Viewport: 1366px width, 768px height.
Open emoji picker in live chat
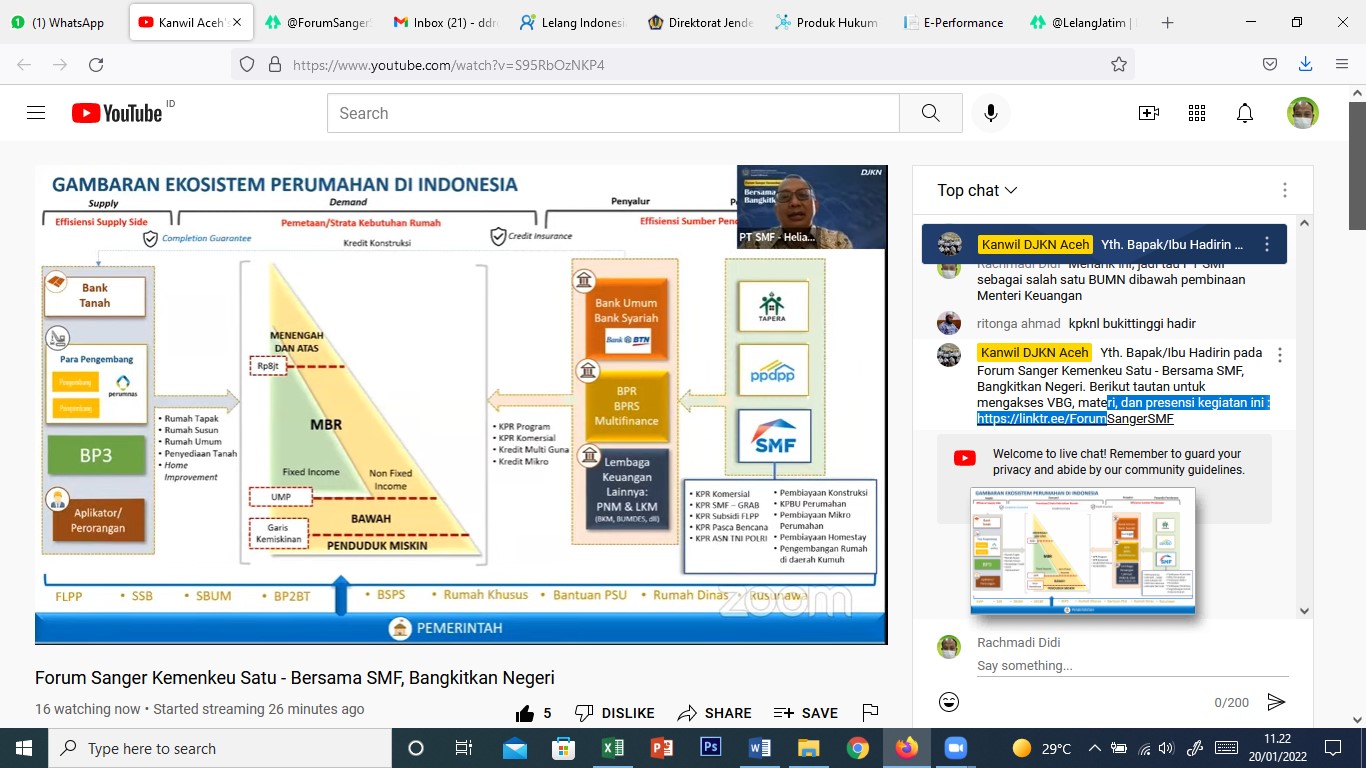click(949, 702)
